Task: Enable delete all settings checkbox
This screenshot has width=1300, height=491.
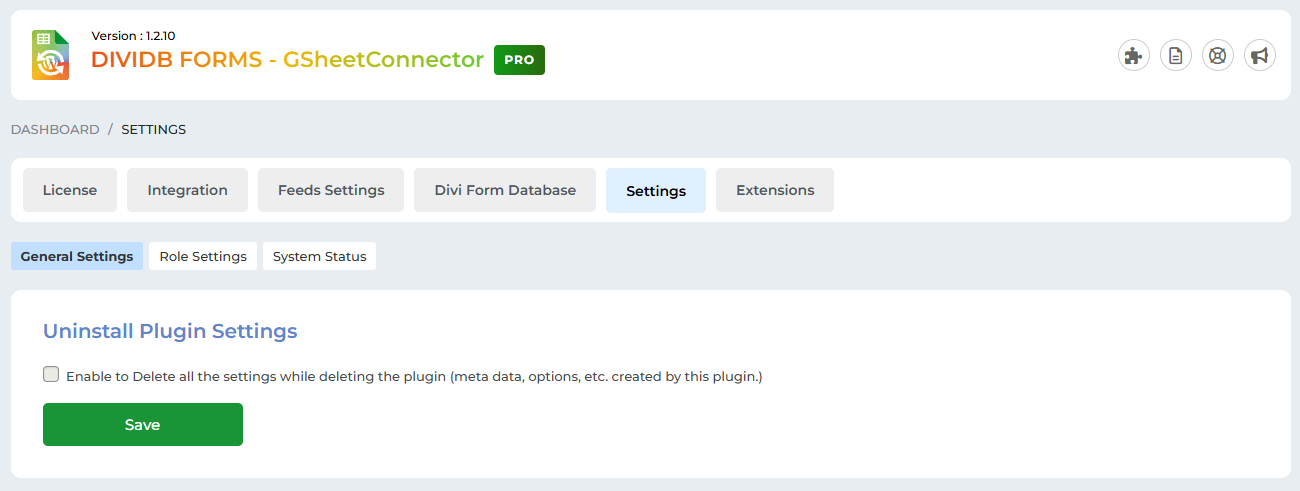Action: pyautogui.click(x=51, y=375)
